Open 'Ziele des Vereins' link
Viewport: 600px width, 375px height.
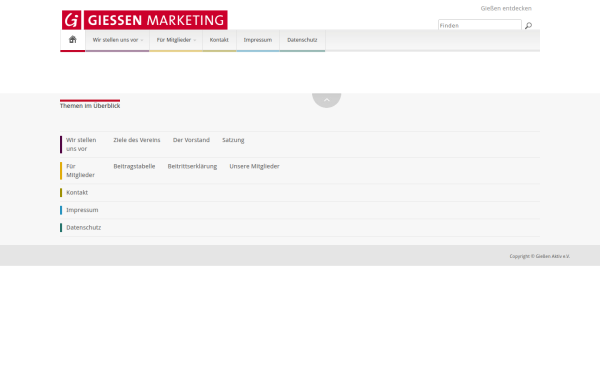click(x=137, y=140)
